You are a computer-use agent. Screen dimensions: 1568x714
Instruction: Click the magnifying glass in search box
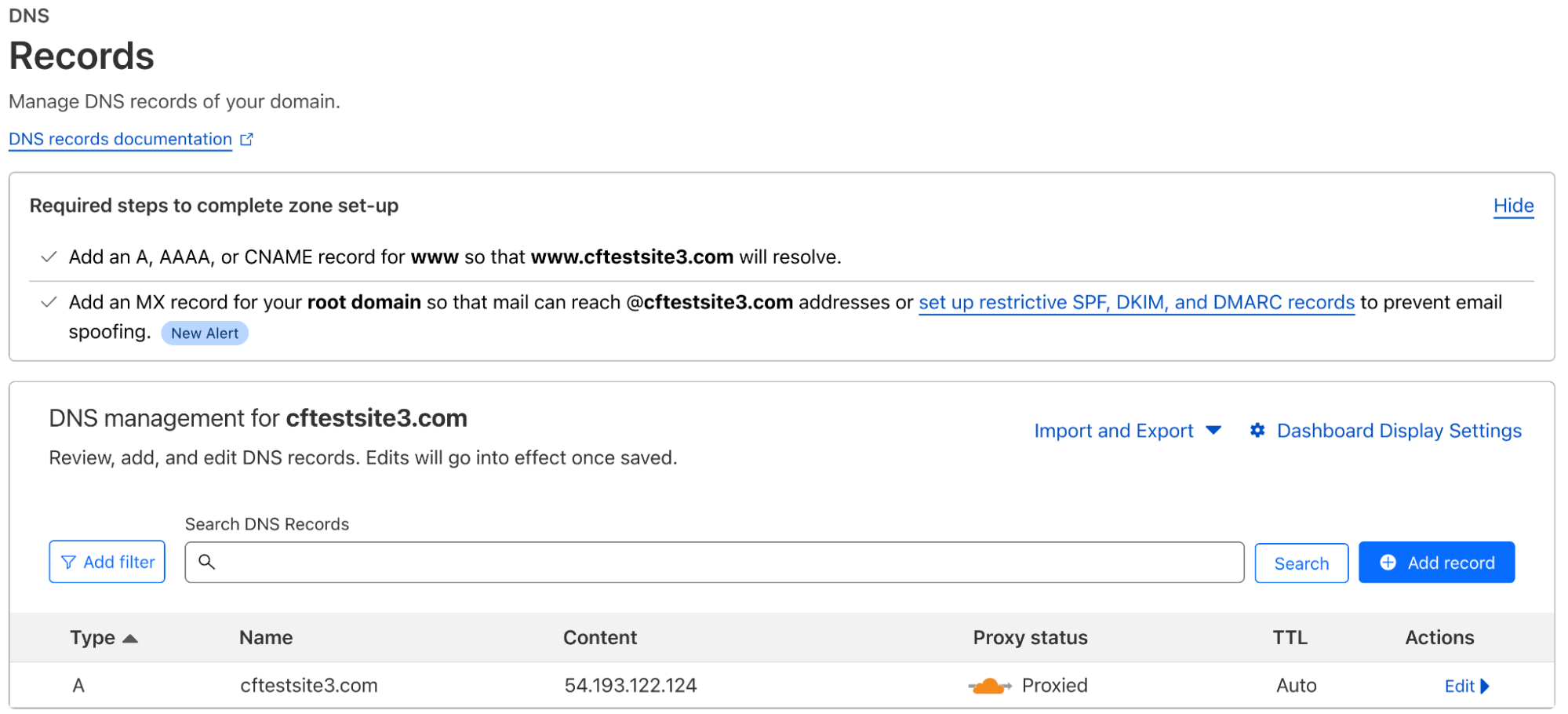coord(208,562)
